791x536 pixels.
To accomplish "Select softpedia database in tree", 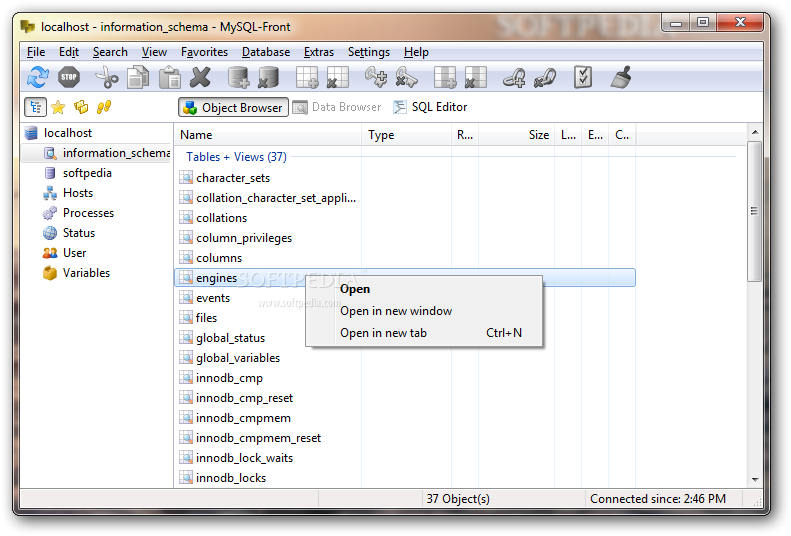I will (87, 173).
